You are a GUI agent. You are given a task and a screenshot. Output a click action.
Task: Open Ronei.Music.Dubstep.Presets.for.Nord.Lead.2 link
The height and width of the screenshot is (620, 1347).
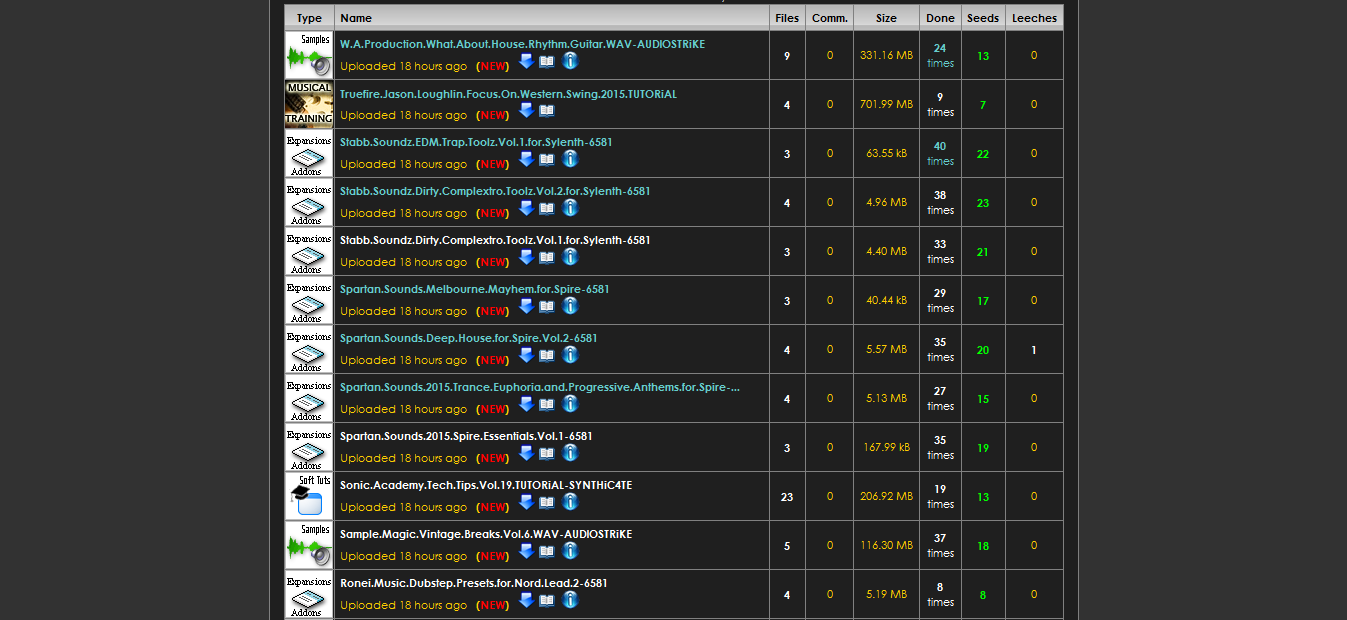473,584
